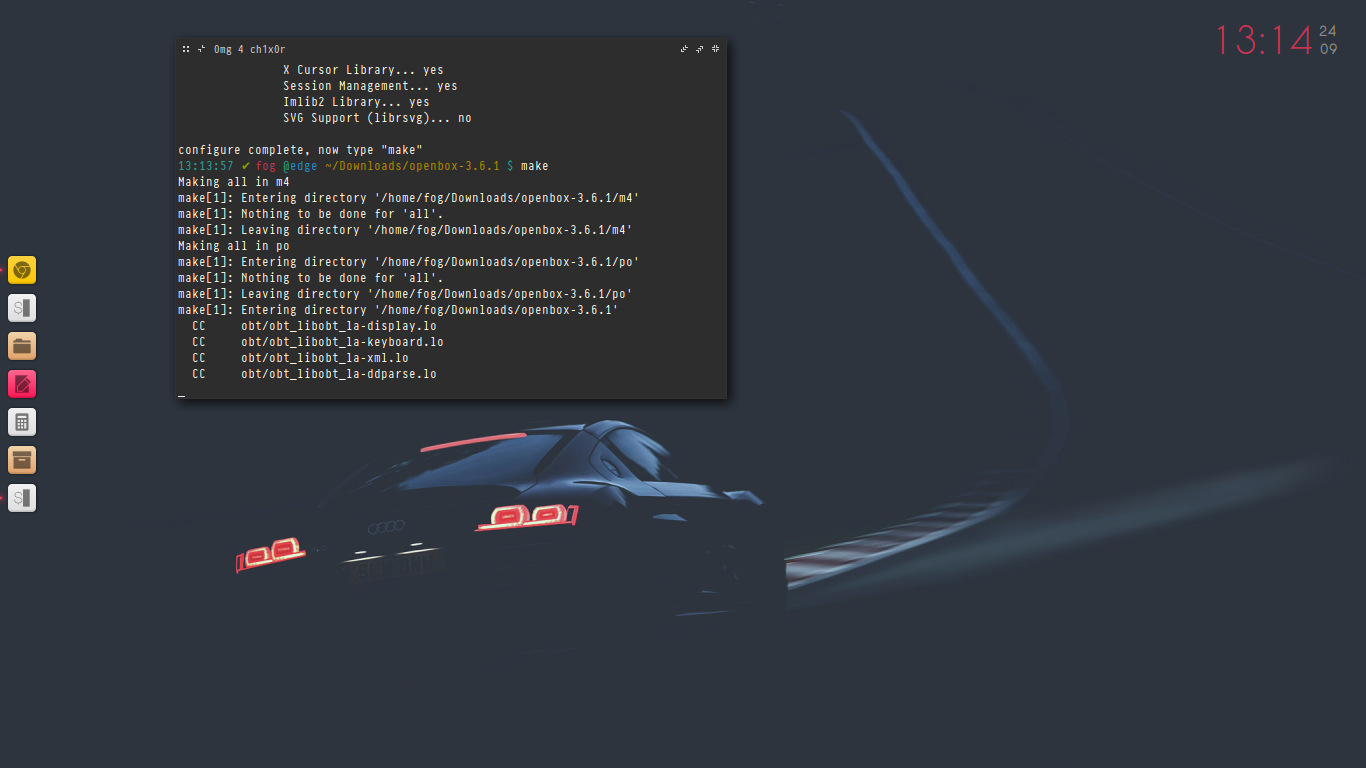
Task: Click the 13:14 desktop clock
Action: click(x=1263, y=41)
